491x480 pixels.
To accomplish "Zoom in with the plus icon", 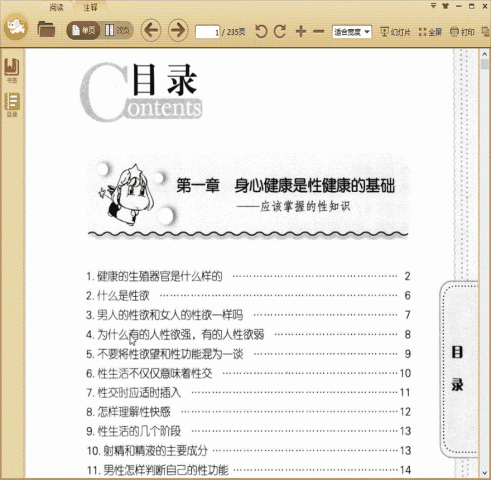I will 301,32.
